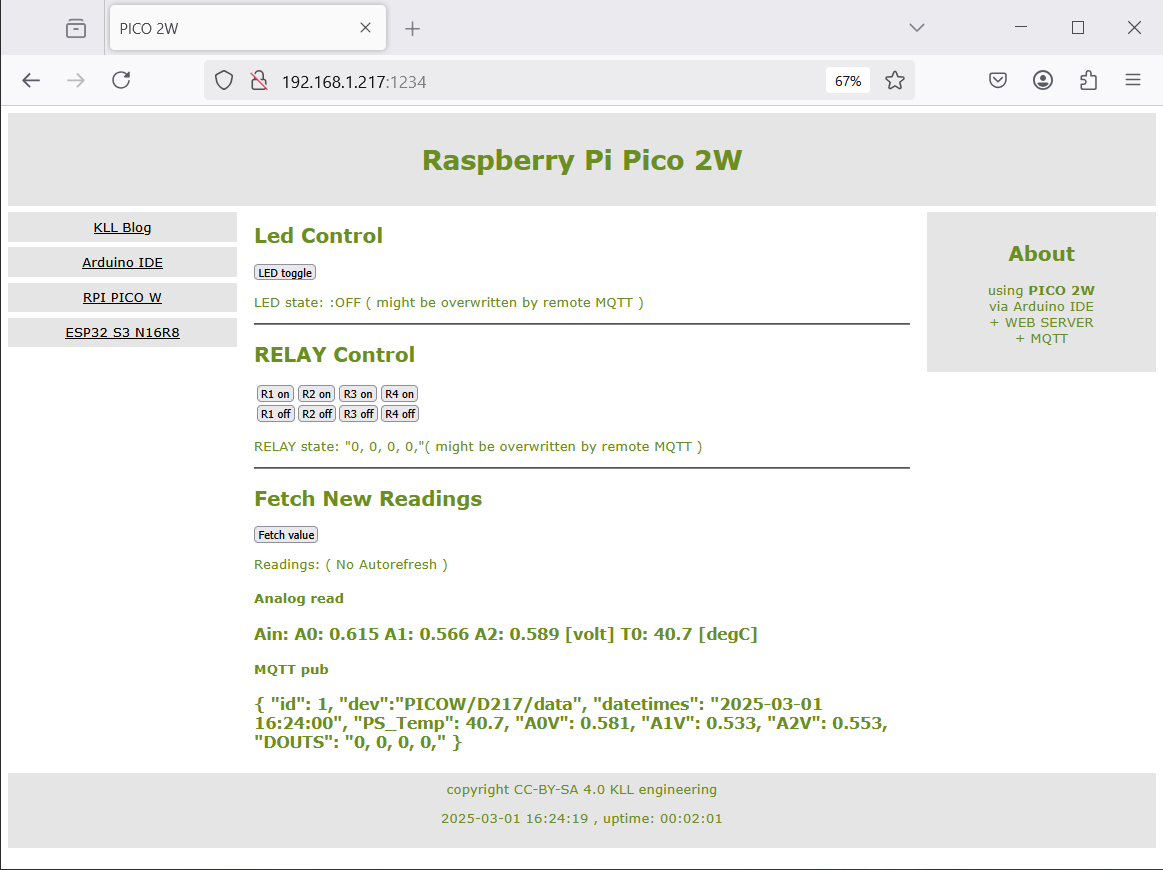
Task: Follow the RPI PICO W link
Action: pyautogui.click(x=122, y=297)
